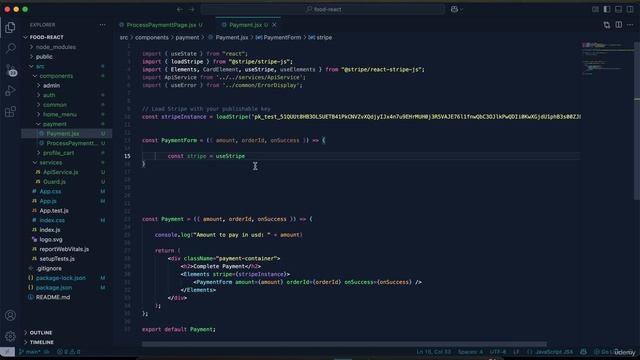Screen dimensions: 640x360
Task: Open index.css in the explorer
Action: tap(52, 220)
